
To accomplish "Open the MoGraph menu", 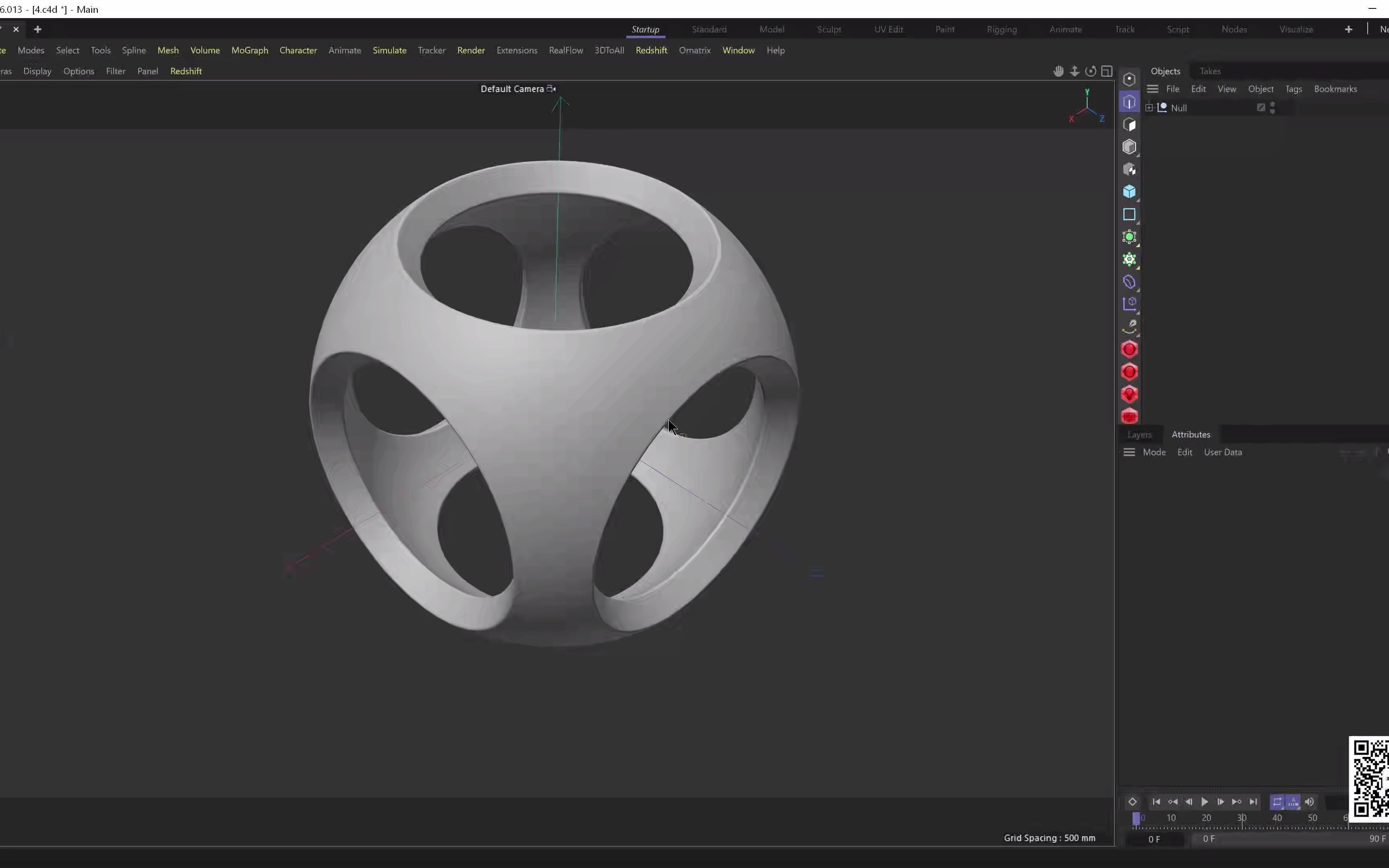I will [249, 51].
